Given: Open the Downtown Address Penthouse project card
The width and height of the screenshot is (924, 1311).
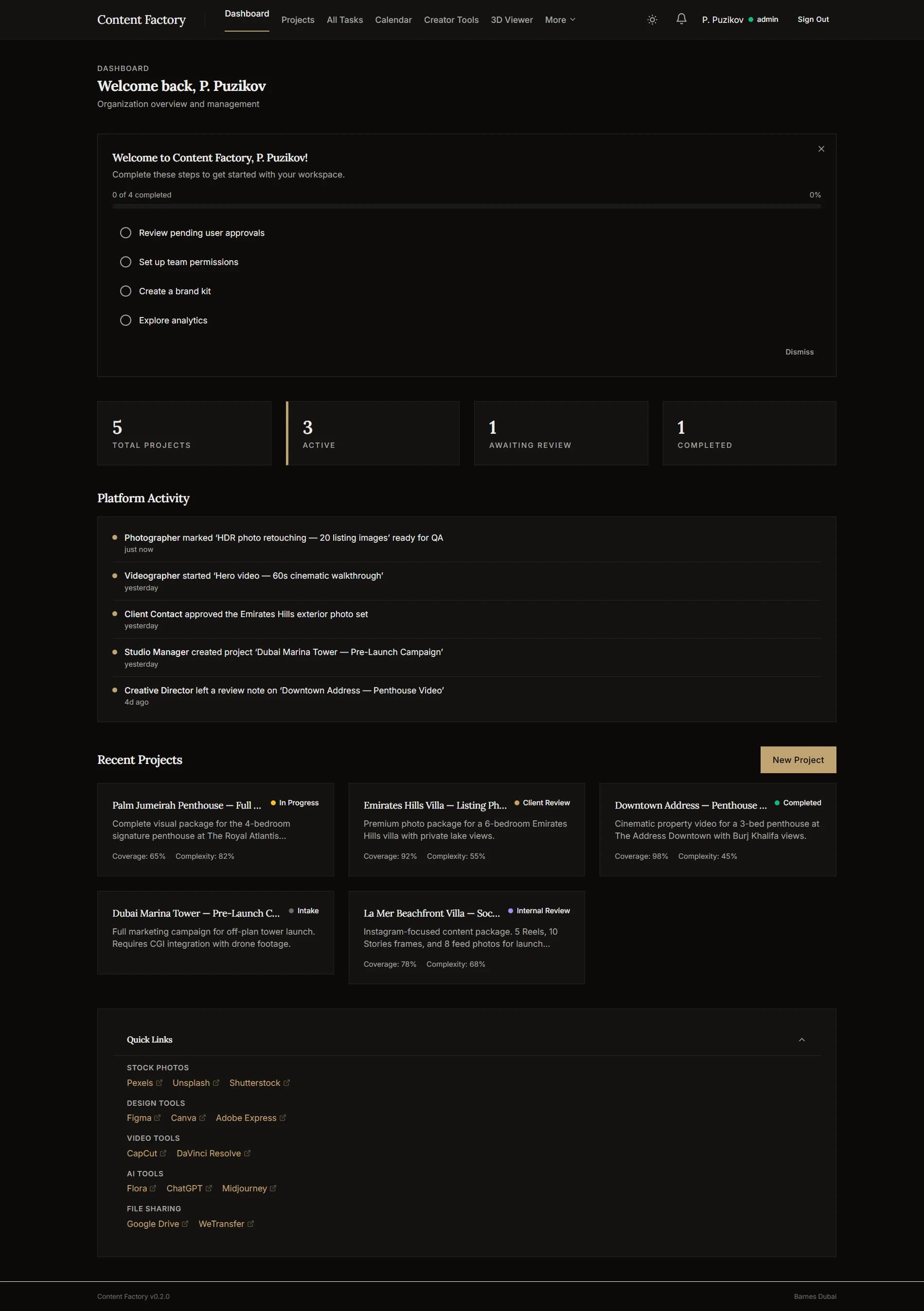Looking at the screenshot, I should pyautogui.click(x=718, y=829).
